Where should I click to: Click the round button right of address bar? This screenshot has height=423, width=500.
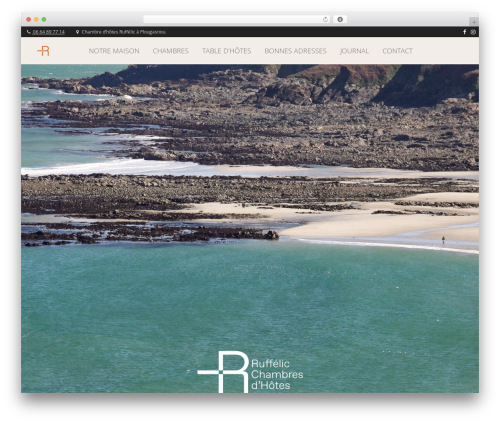[x=340, y=19]
